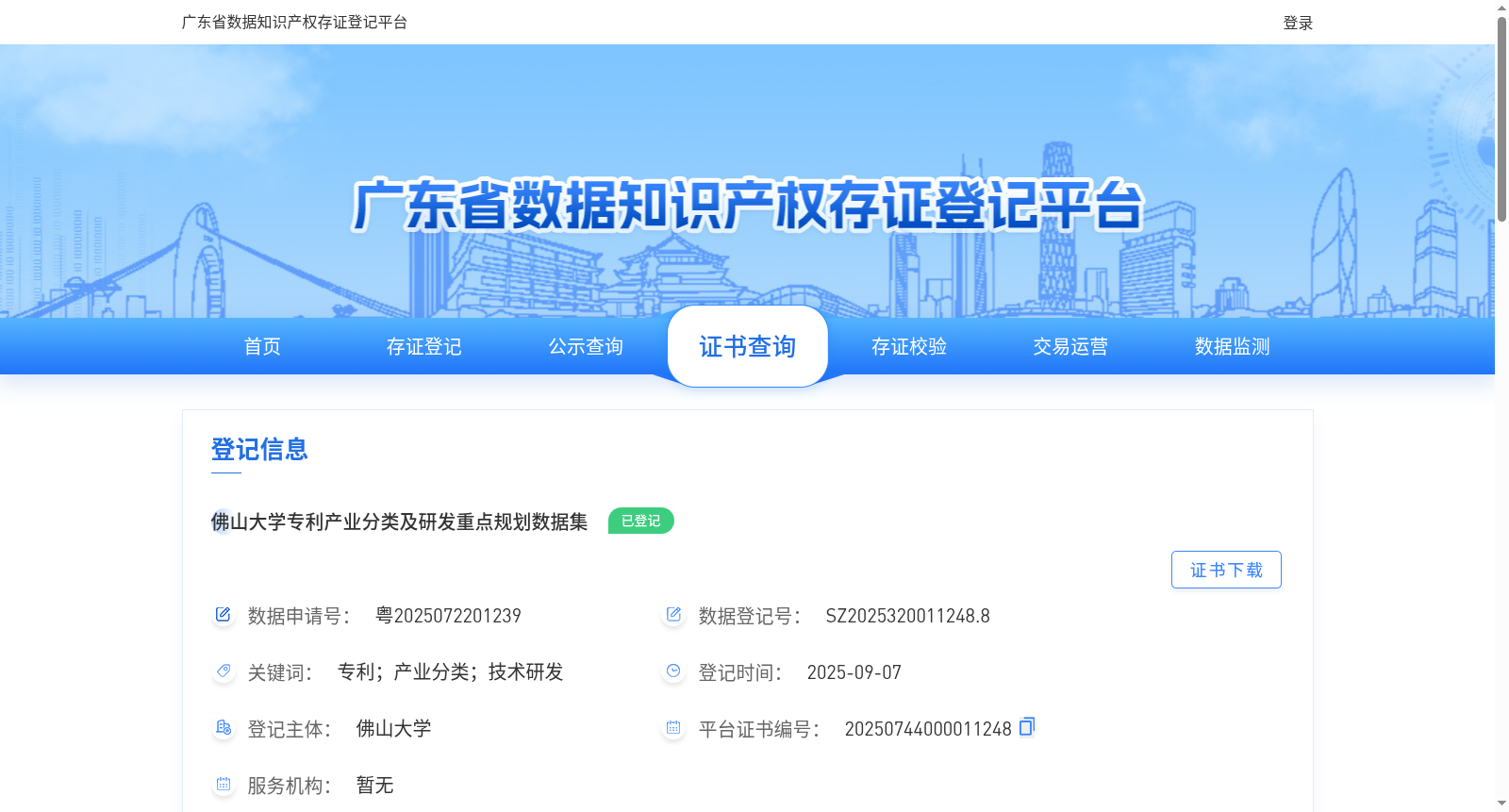Screen dimensions: 1509x812
Task: Click the registration date 2025-09-07
Action: coord(854,672)
